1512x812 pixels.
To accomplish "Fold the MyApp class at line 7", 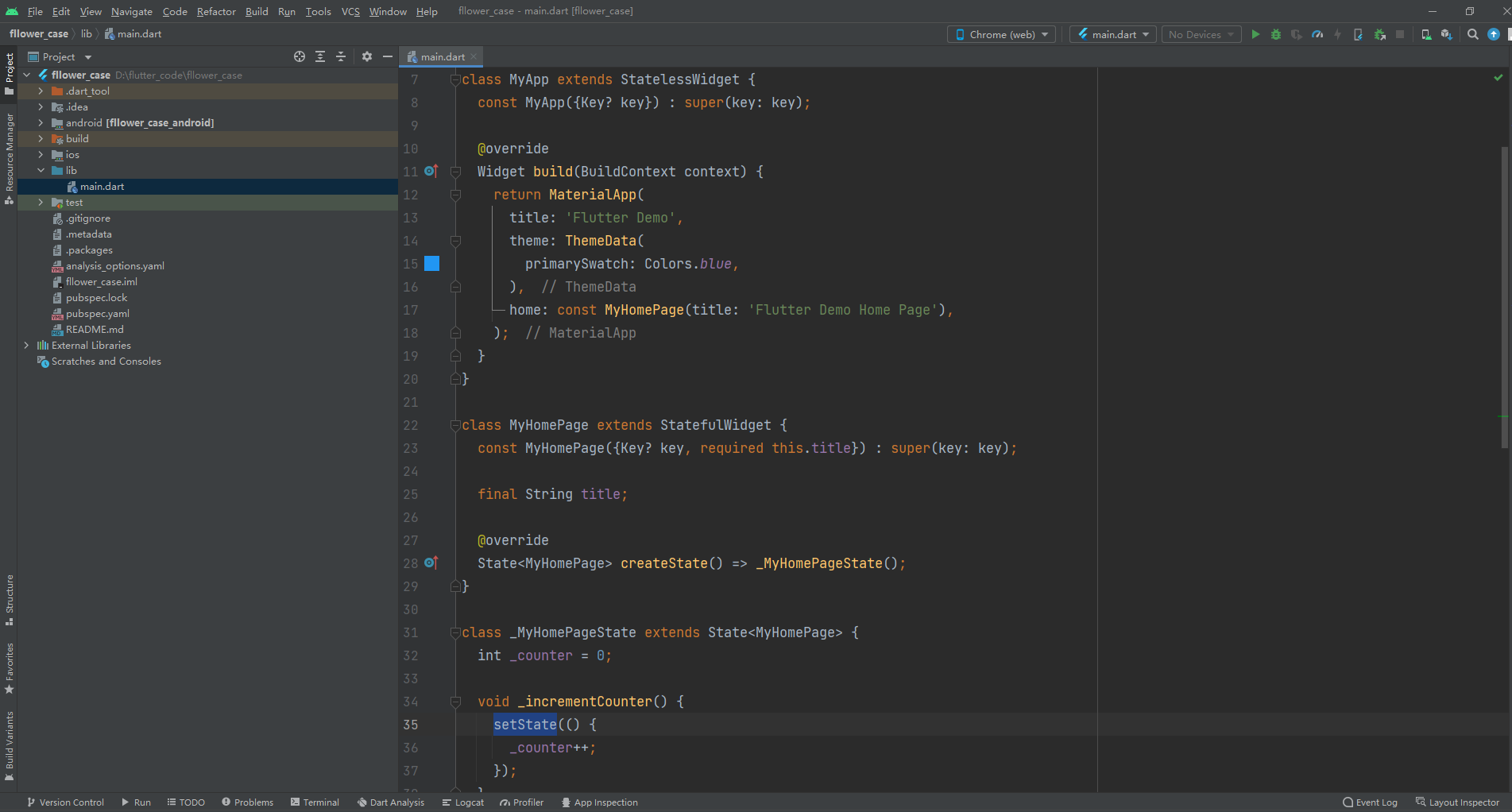I will pyautogui.click(x=455, y=79).
